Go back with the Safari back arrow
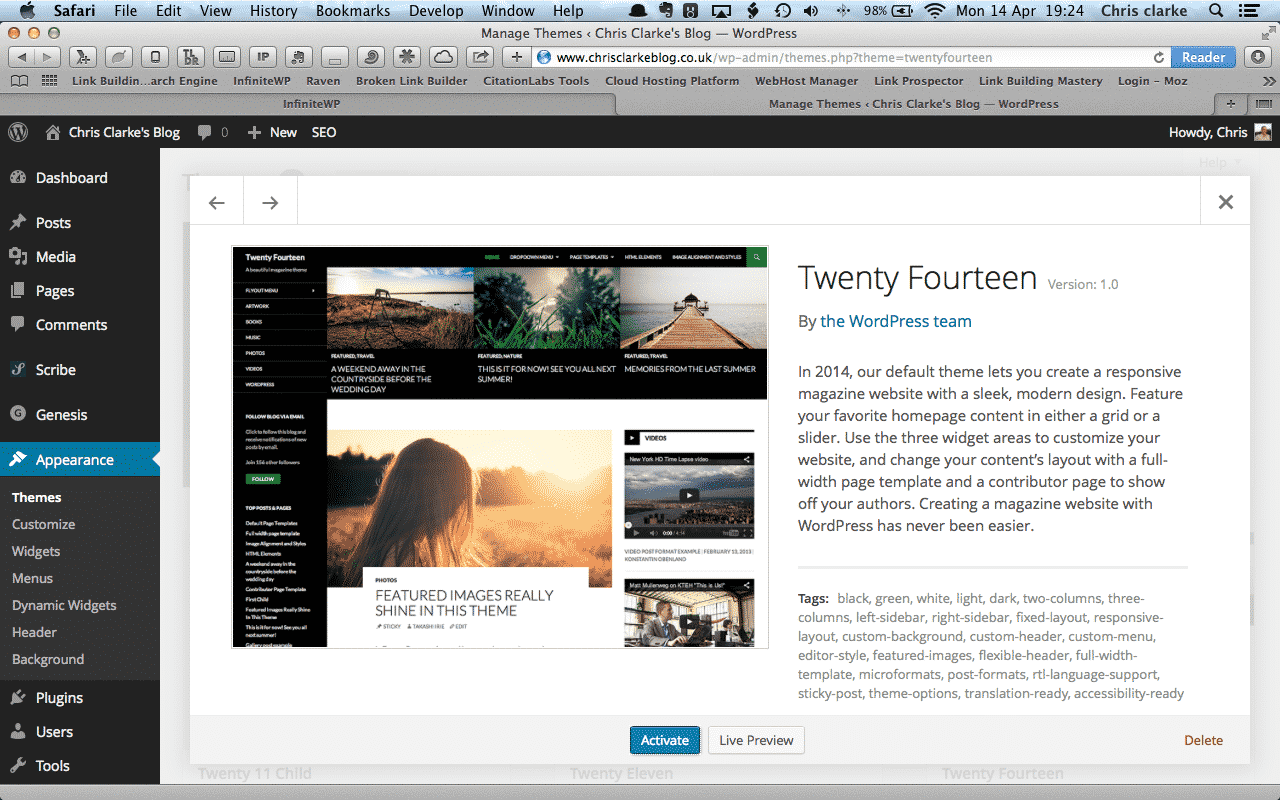This screenshot has height=800, width=1280. point(21,57)
